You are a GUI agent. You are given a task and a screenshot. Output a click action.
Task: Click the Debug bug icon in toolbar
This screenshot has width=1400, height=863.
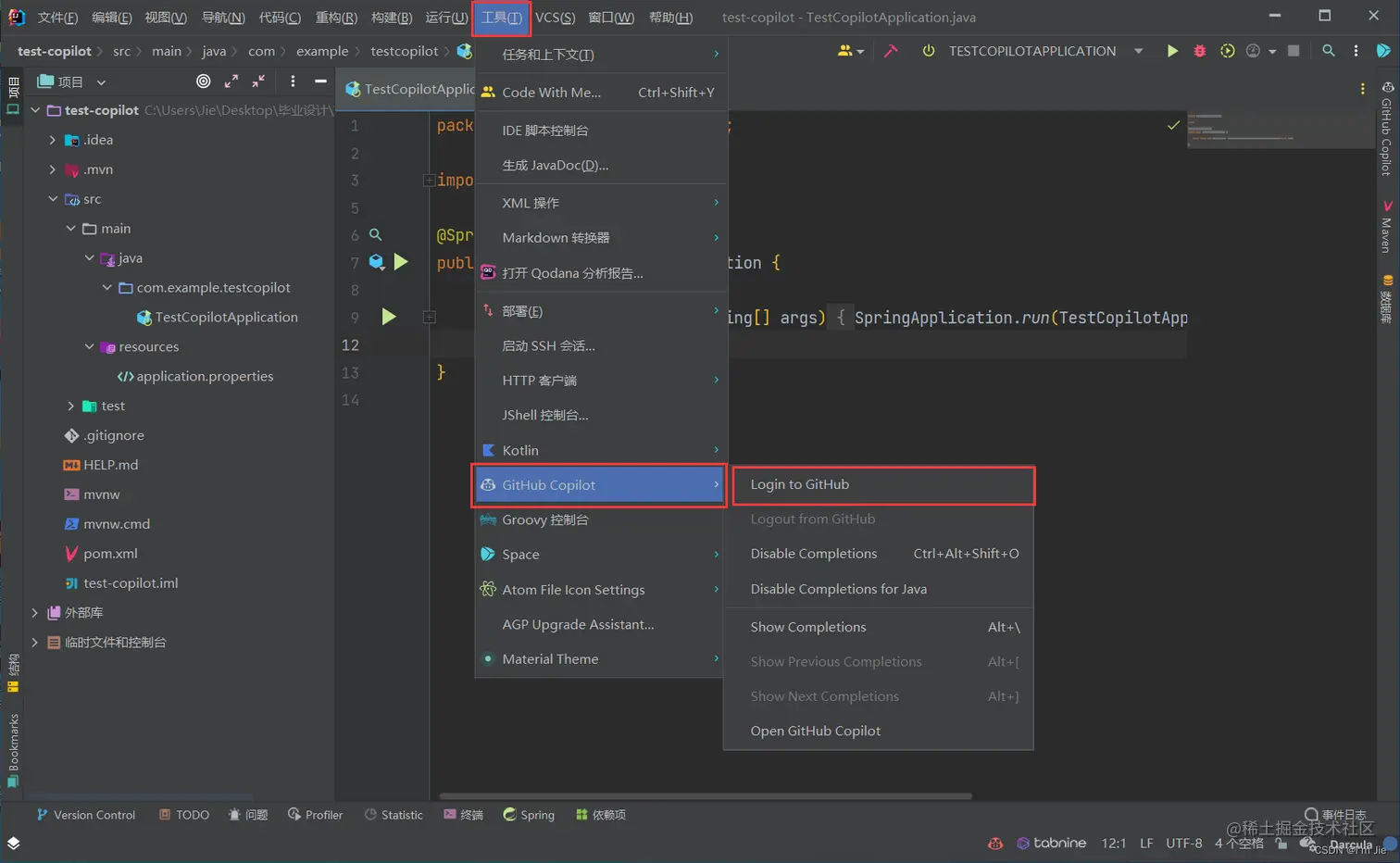coord(1200,51)
